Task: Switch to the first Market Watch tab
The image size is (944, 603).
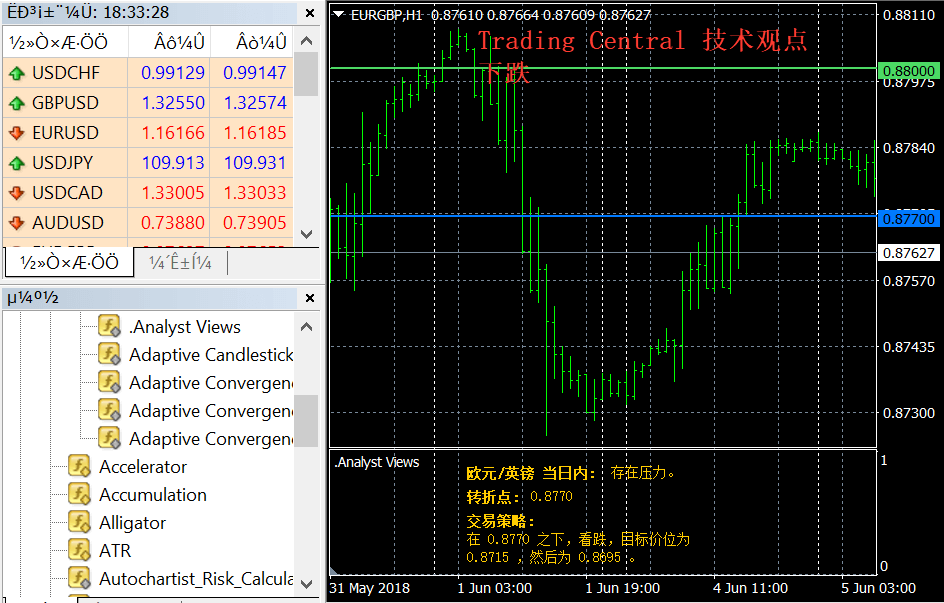Action: coord(69,262)
